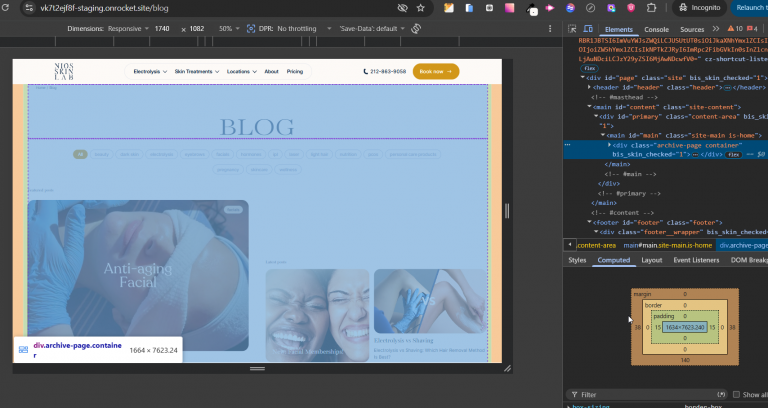Open the 50% zoom dropdown
The width and height of the screenshot is (768, 408).
229,28
